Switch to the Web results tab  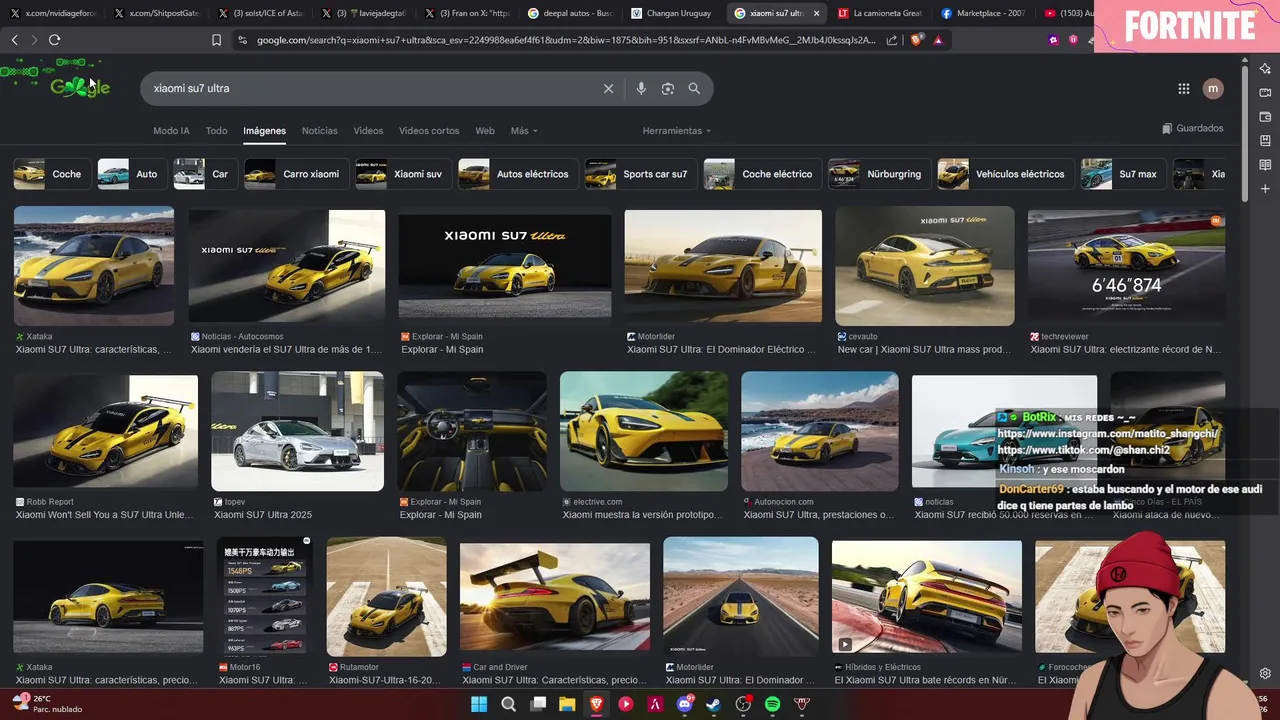tap(485, 130)
